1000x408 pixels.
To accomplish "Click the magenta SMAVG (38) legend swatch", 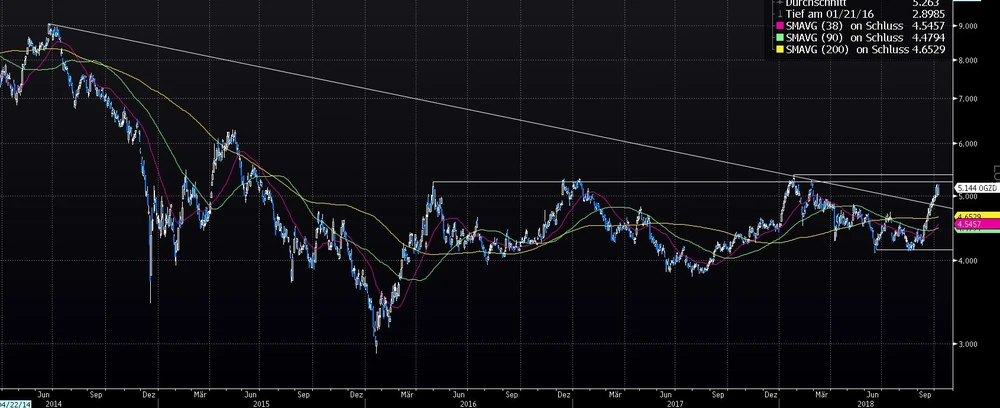I will pos(781,26).
